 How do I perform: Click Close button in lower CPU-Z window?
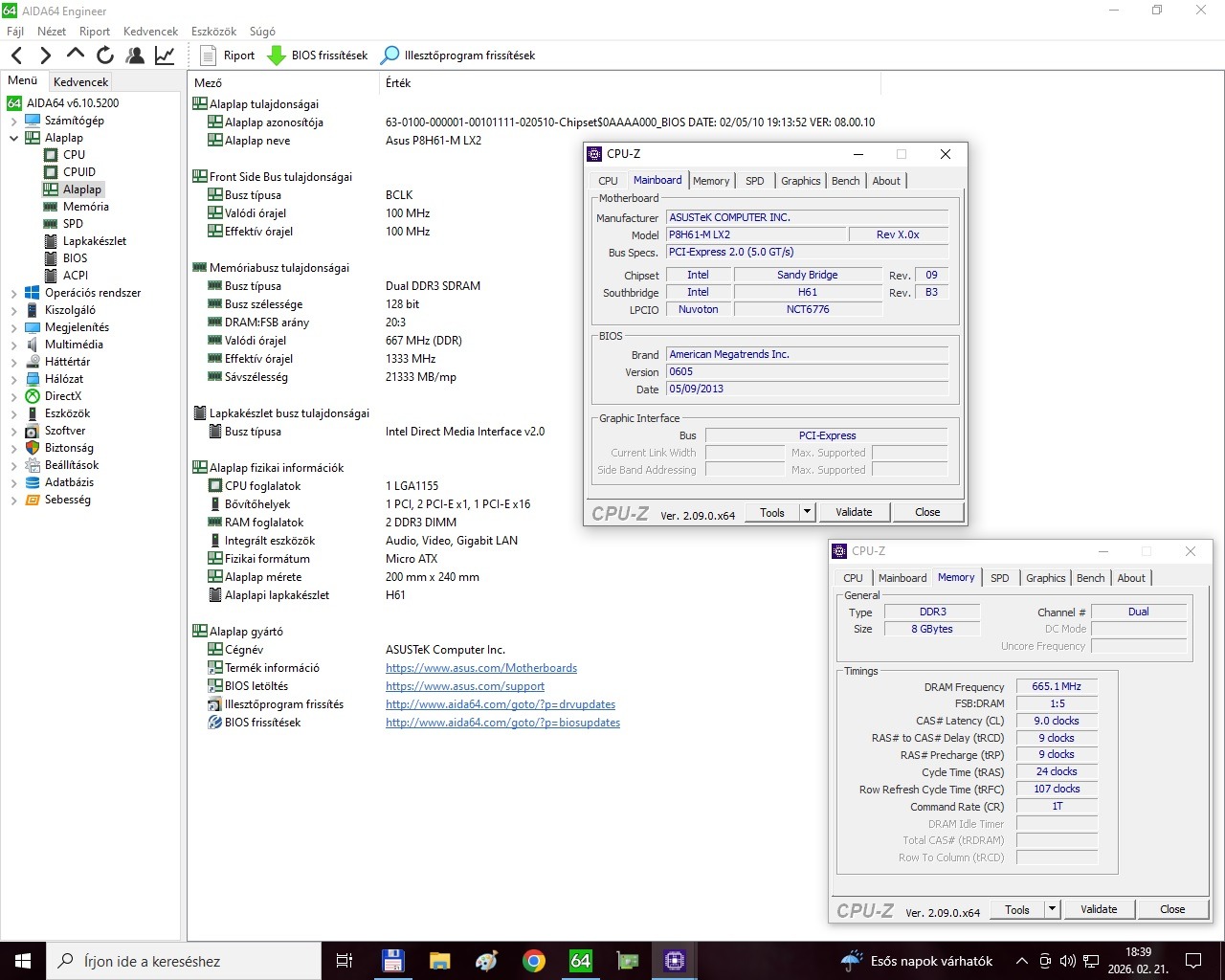point(1172,909)
